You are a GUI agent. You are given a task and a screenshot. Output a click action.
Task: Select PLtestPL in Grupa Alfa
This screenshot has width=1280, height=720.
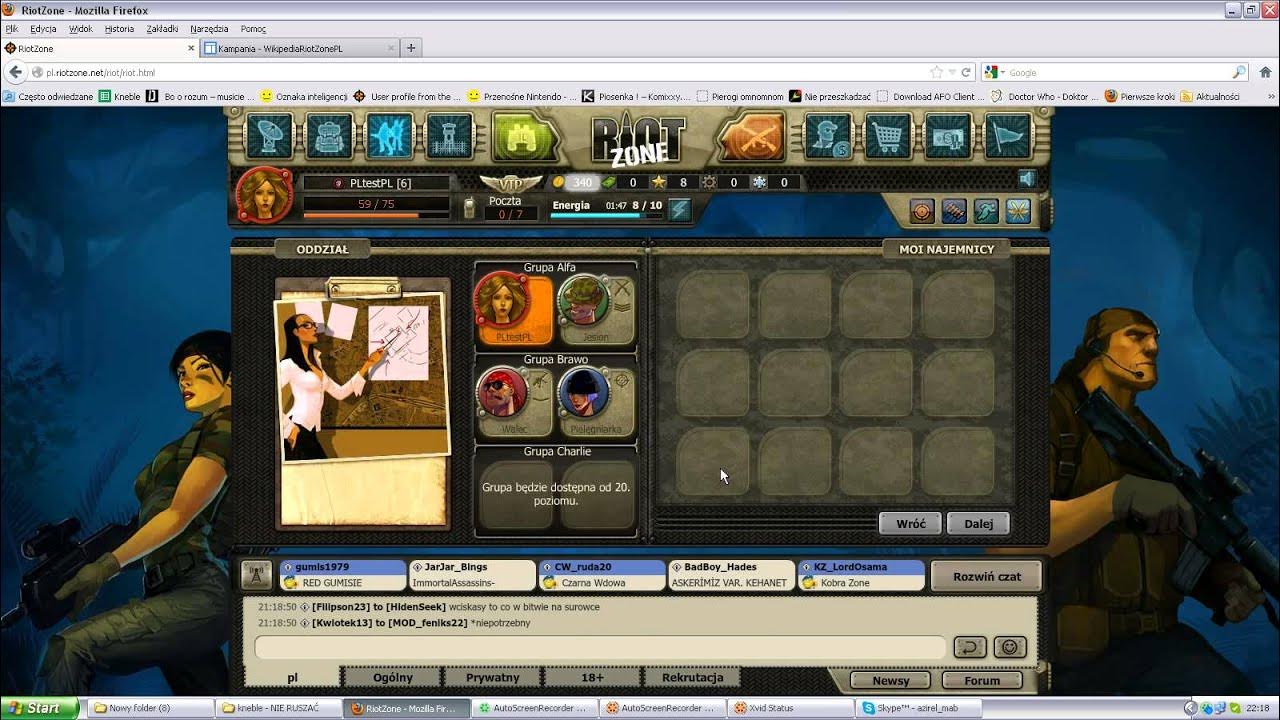coord(514,309)
